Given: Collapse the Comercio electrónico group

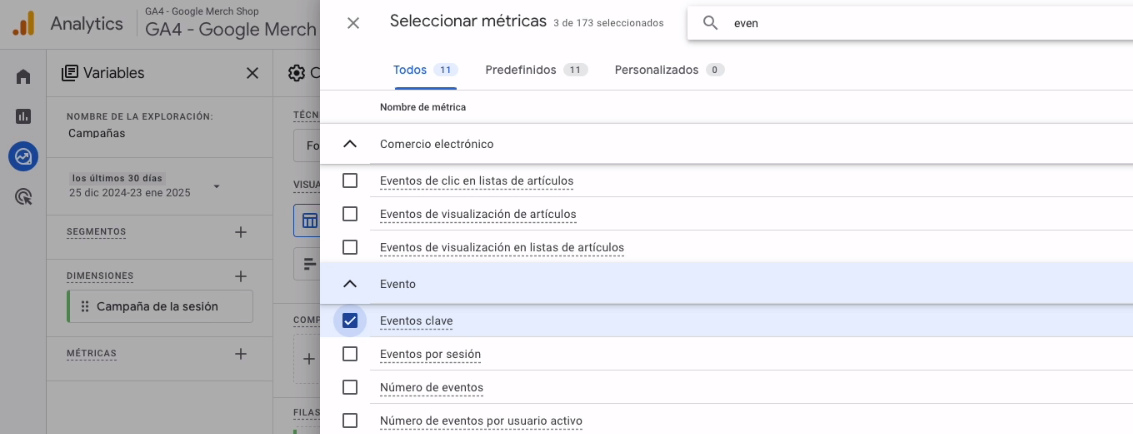Looking at the screenshot, I should click(350, 144).
